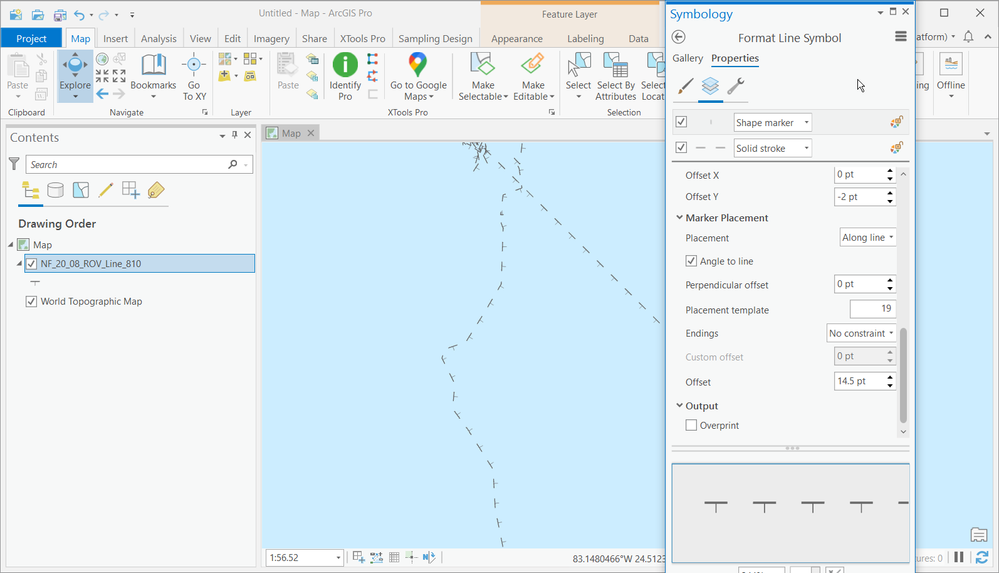Screen dimensions: 999x573
Task: Open the Endings No constraint dropdown
Action: click(861, 333)
